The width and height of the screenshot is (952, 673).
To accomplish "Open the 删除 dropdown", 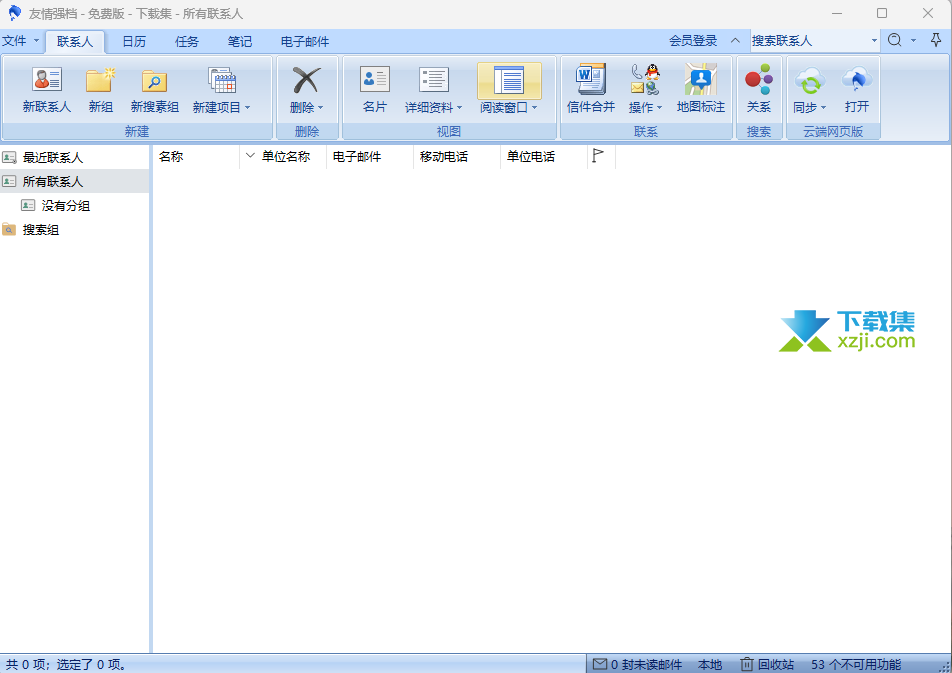I will coord(306,107).
